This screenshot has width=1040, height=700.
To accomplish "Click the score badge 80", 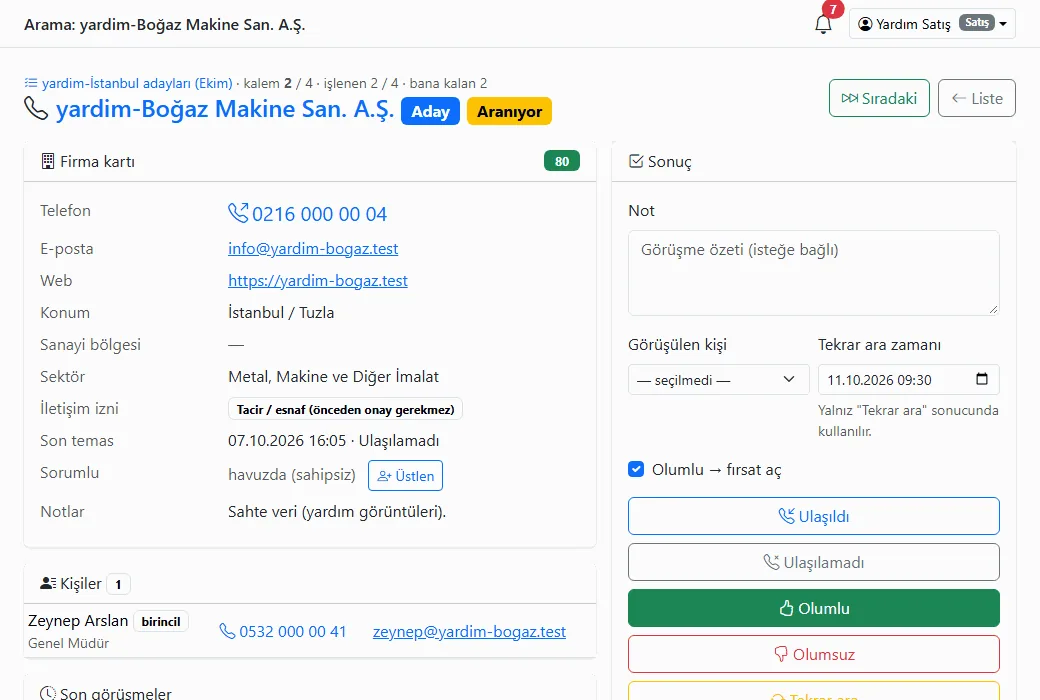I will pos(562,161).
